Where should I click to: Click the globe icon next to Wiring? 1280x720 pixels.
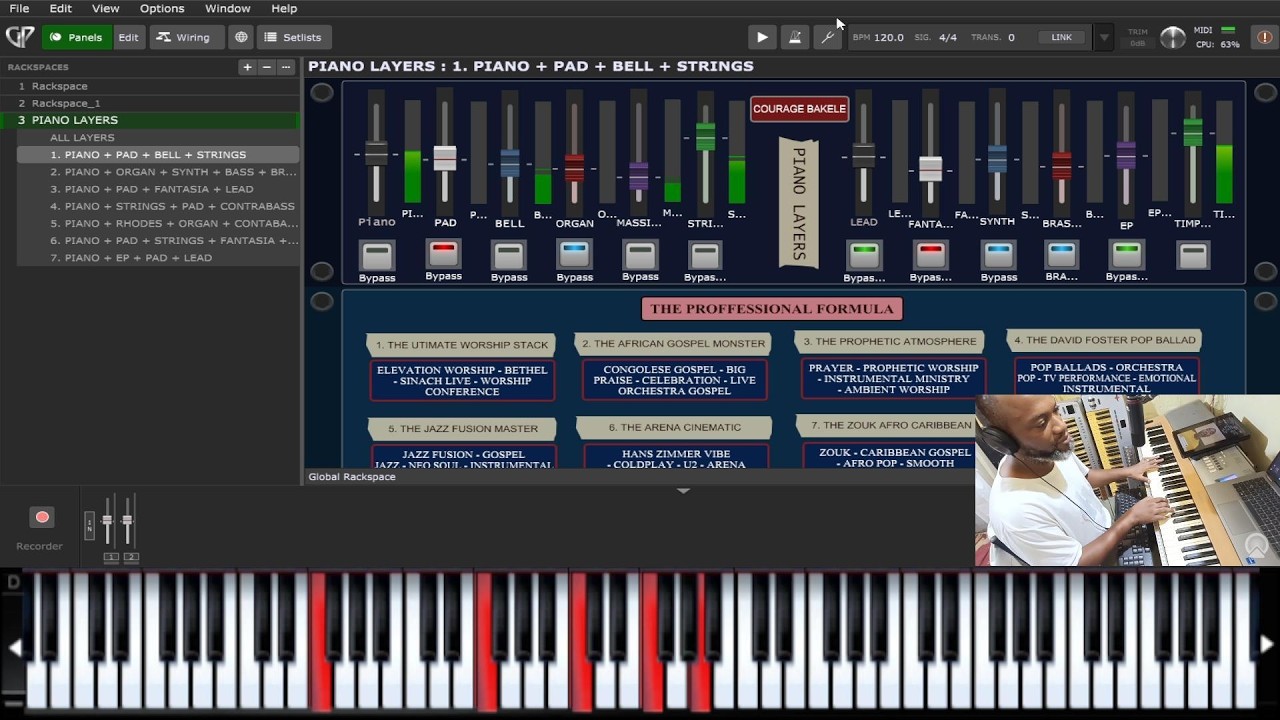pyautogui.click(x=241, y=37)
